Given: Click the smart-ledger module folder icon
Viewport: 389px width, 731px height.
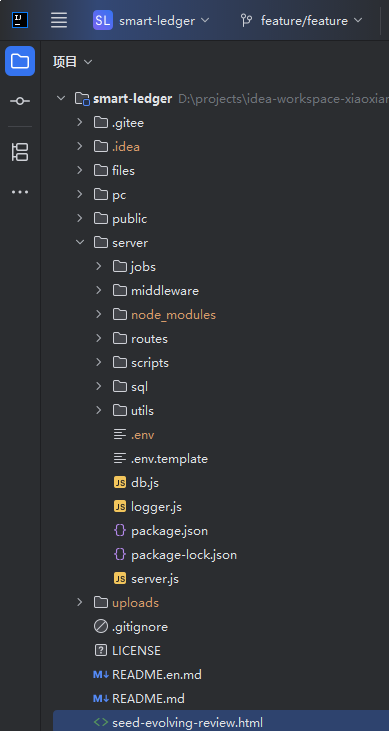Looking at the screenshot, I should pos(82,99).
